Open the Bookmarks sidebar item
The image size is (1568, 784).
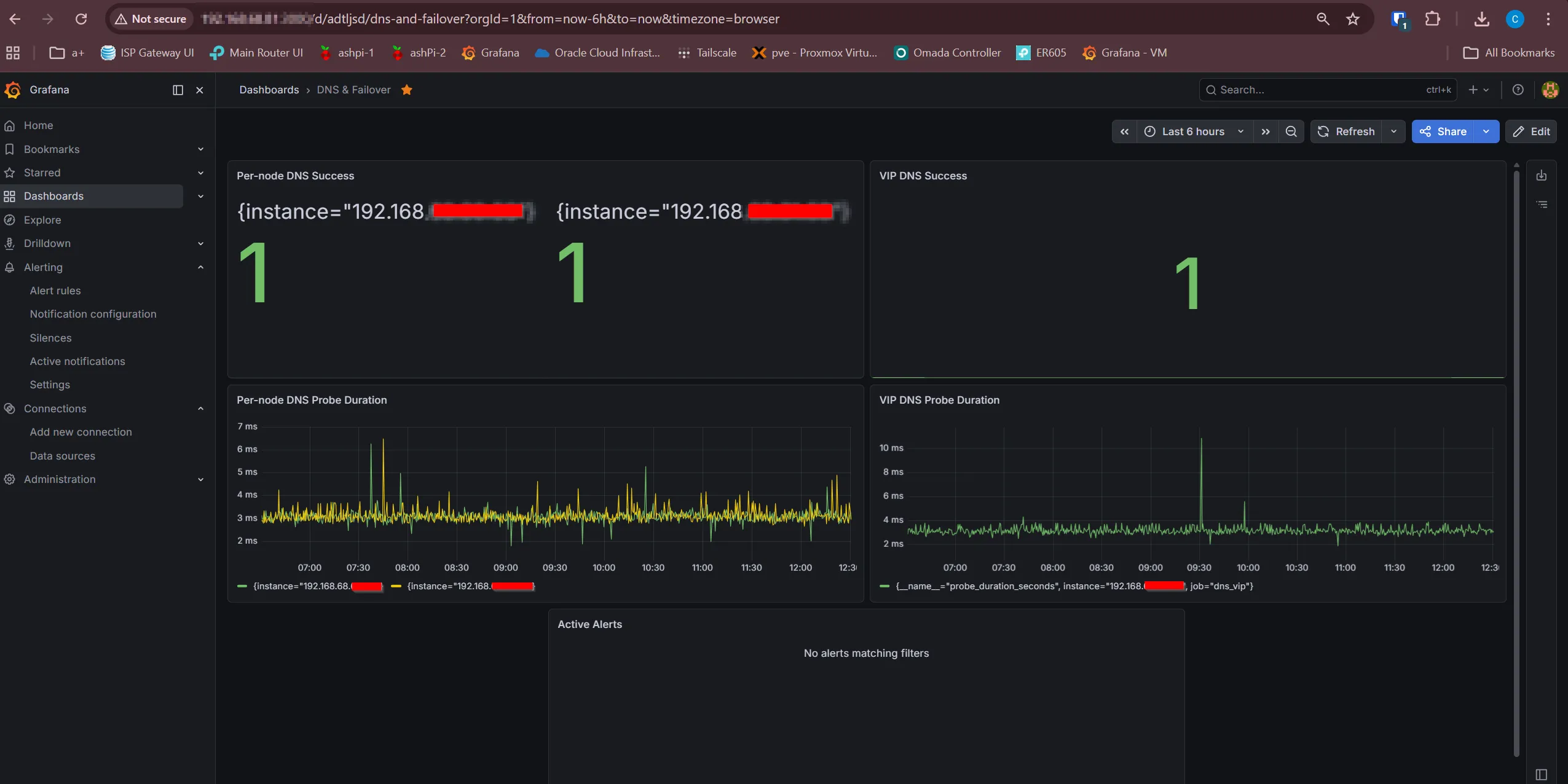52,149
